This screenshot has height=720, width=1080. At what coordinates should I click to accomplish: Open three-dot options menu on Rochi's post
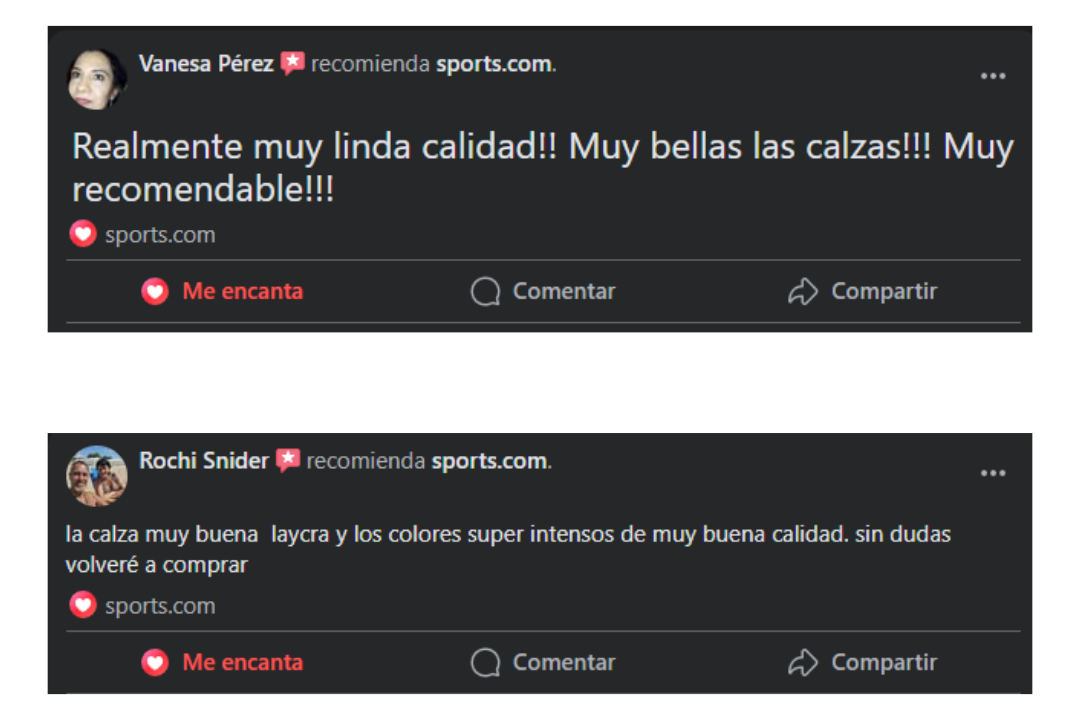click(993, 473)
